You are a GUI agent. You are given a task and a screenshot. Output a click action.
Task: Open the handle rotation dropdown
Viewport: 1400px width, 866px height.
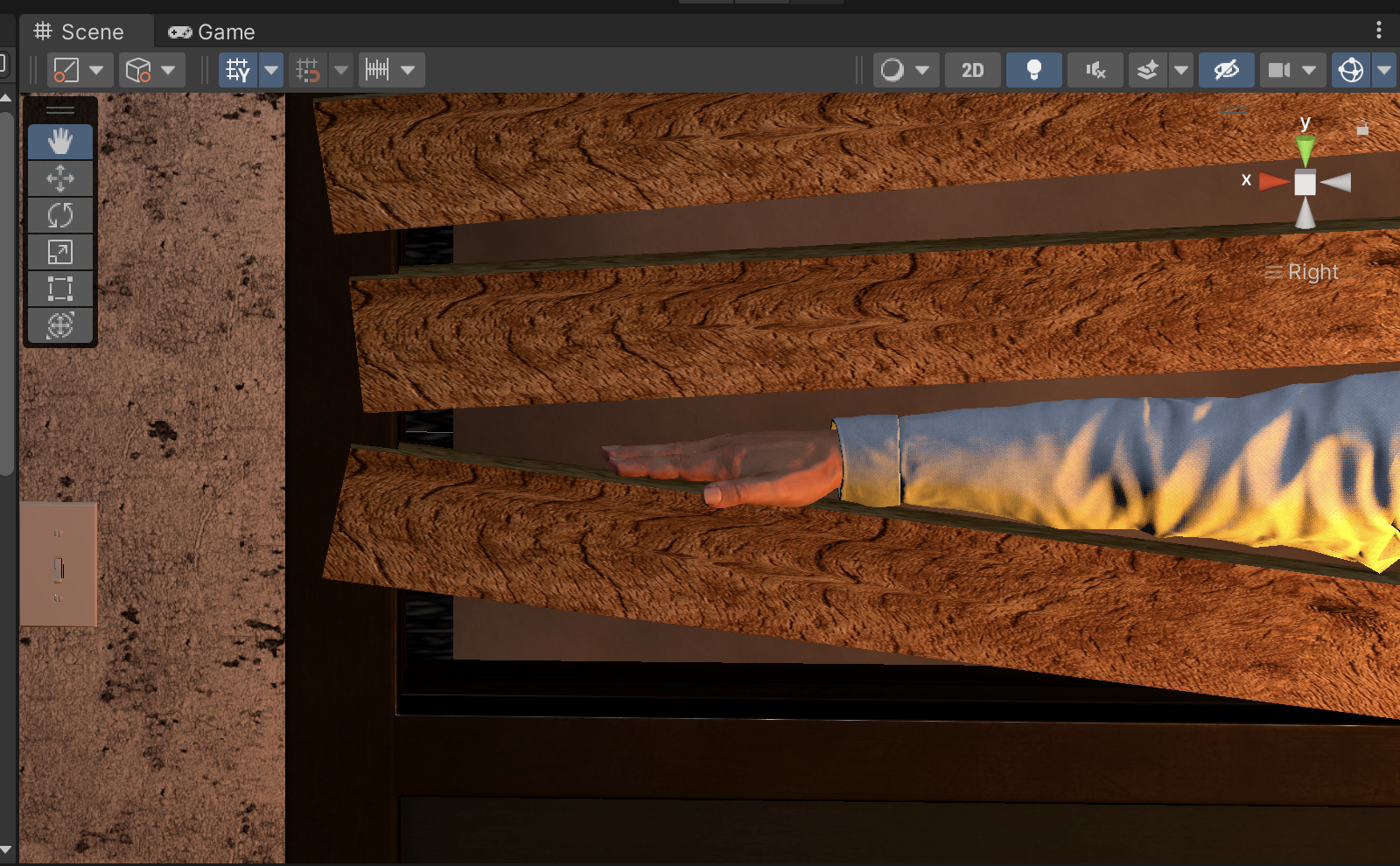[169, 70]
